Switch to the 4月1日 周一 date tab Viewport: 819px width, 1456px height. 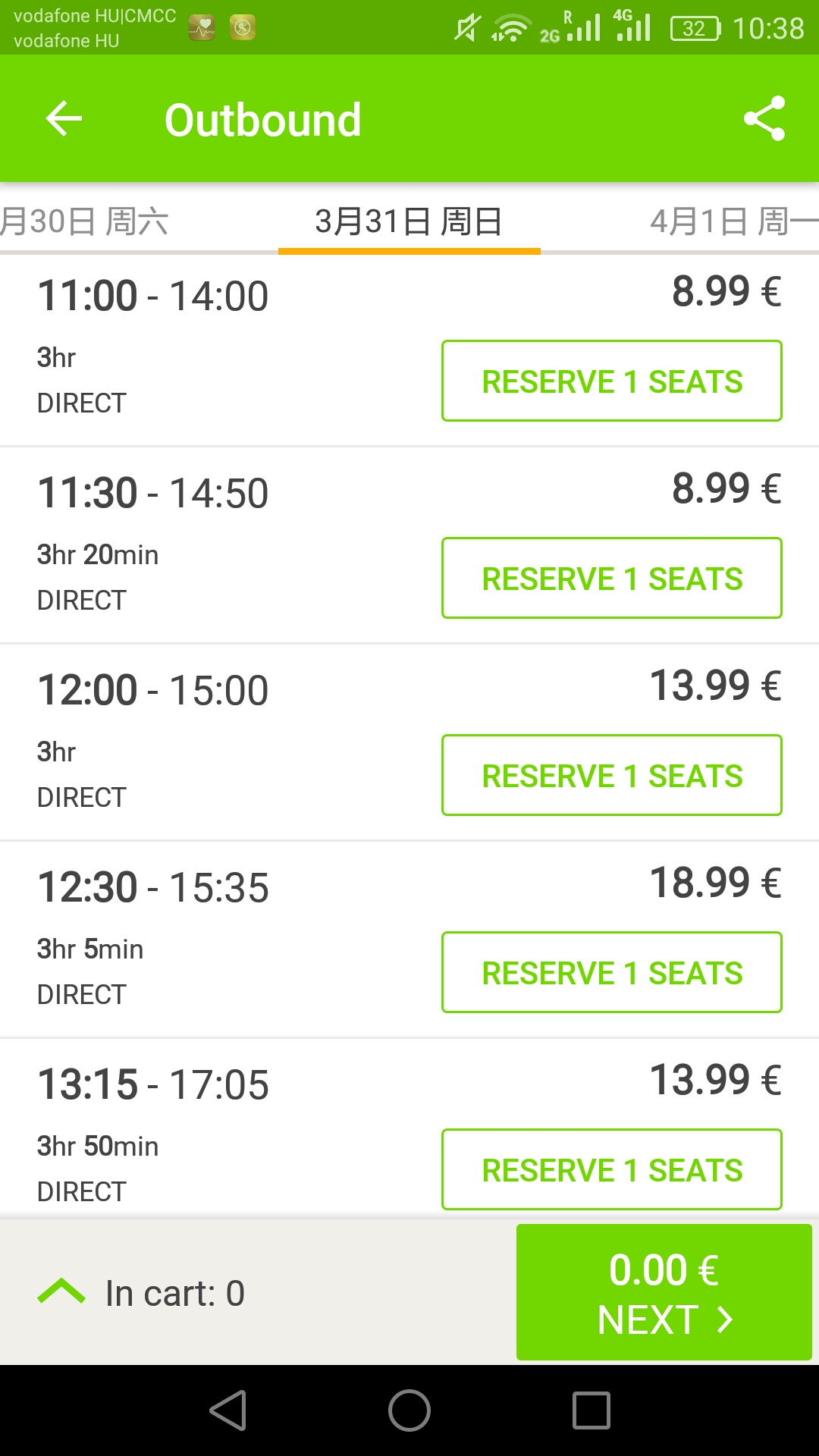click(733, 222)
